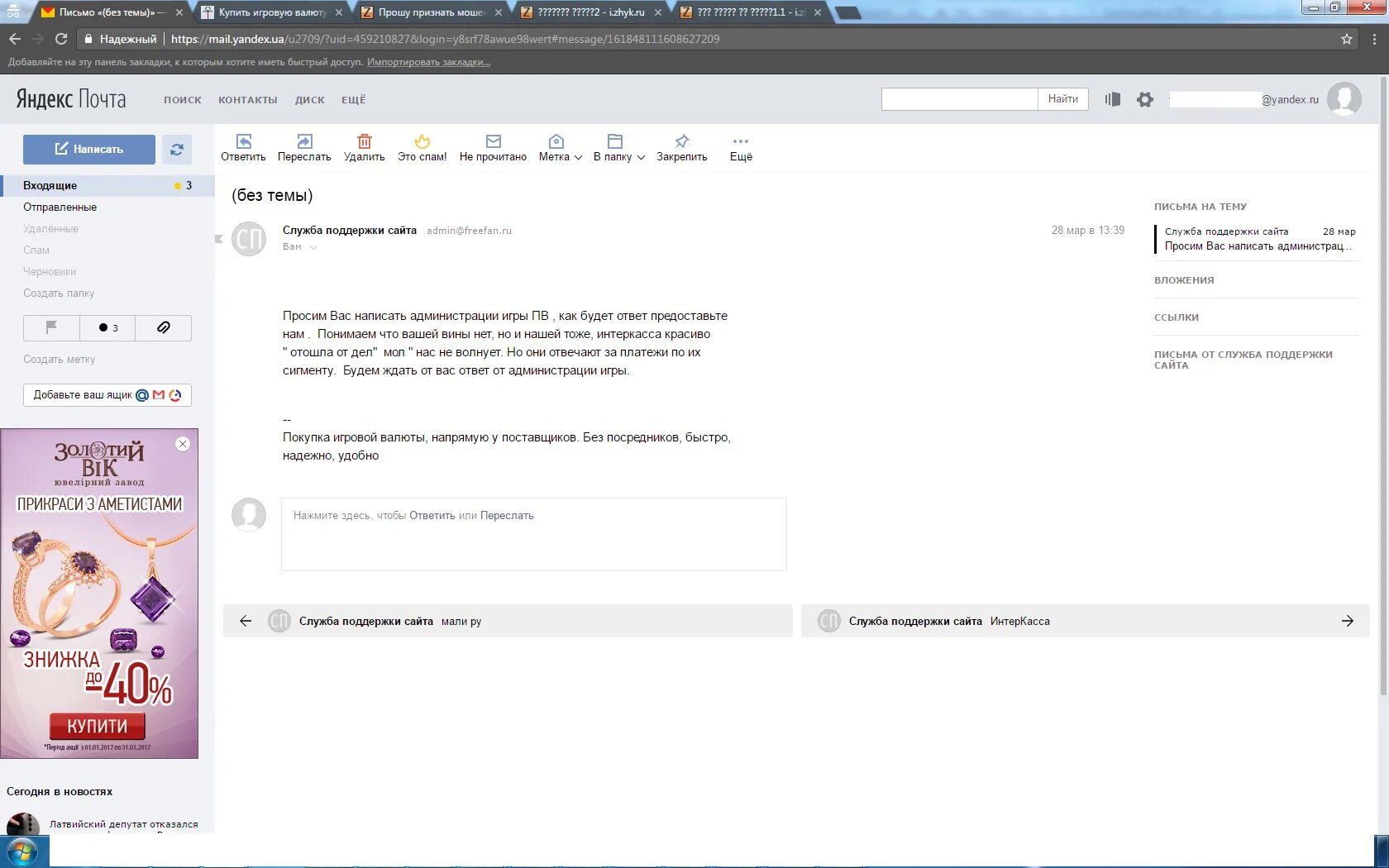Switch to the Прошу признать мошен tab

pos(432,12)
